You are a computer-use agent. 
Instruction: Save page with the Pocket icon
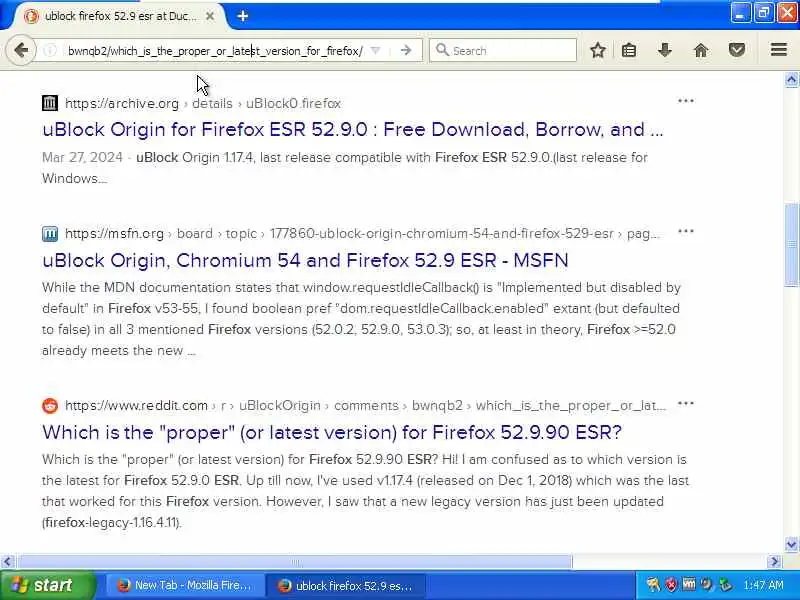(x=737, y=50)
